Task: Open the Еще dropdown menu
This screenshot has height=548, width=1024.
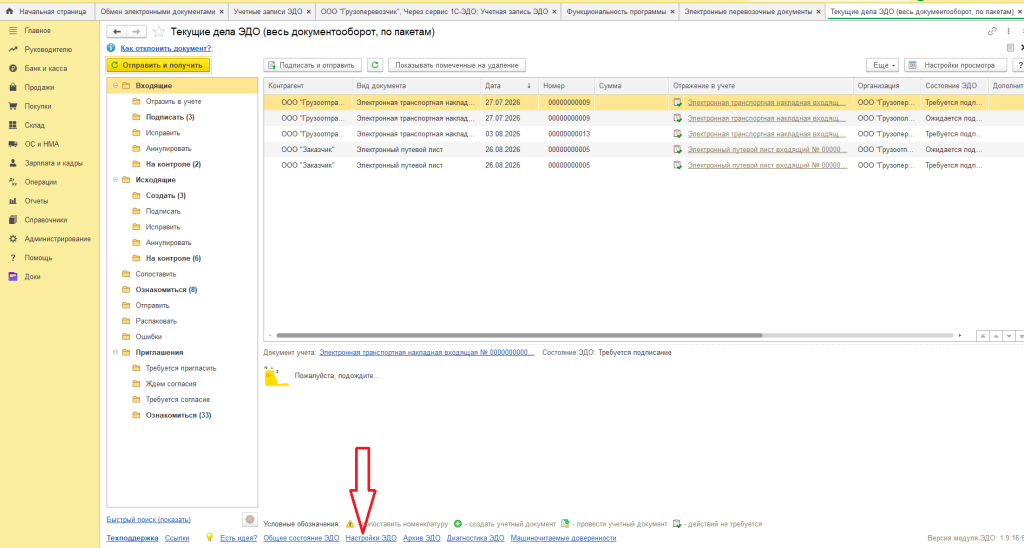Action: pyautogui.click(x=882, y=65)
